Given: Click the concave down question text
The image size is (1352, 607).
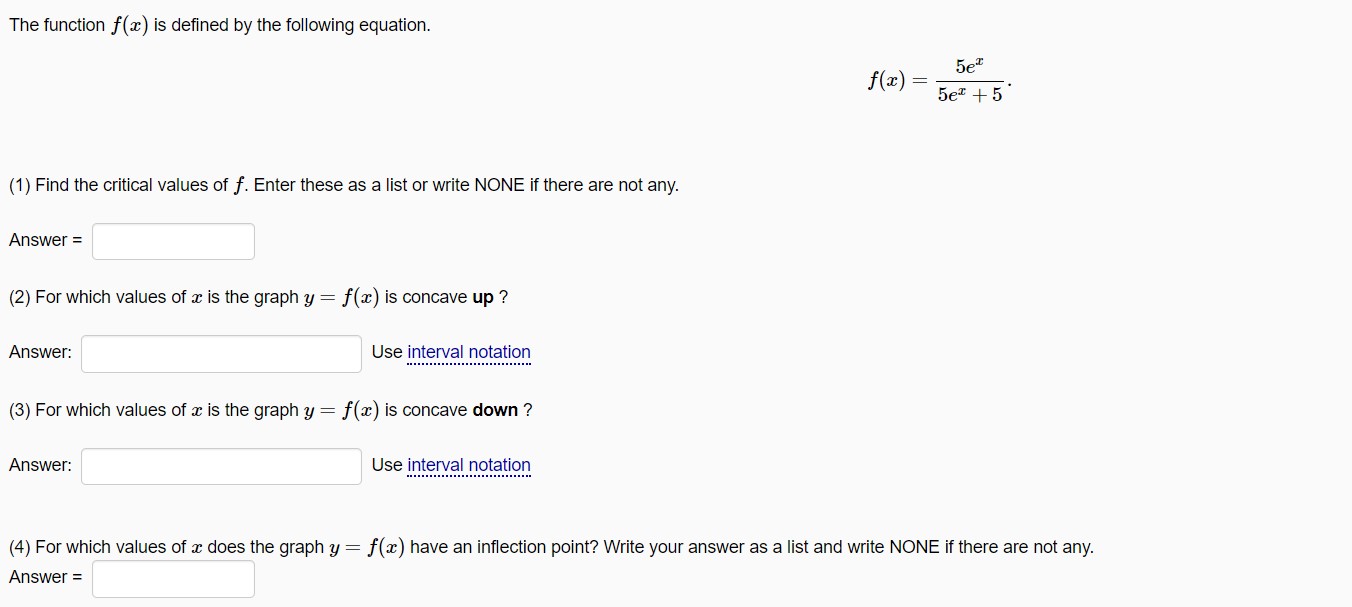Looking at the screenshot, I should click(x=270, y=409).
